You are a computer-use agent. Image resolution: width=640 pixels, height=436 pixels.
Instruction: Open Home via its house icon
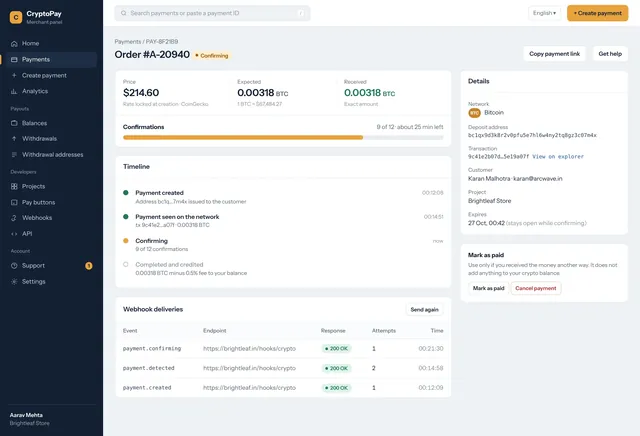click(x=14, y=43)
